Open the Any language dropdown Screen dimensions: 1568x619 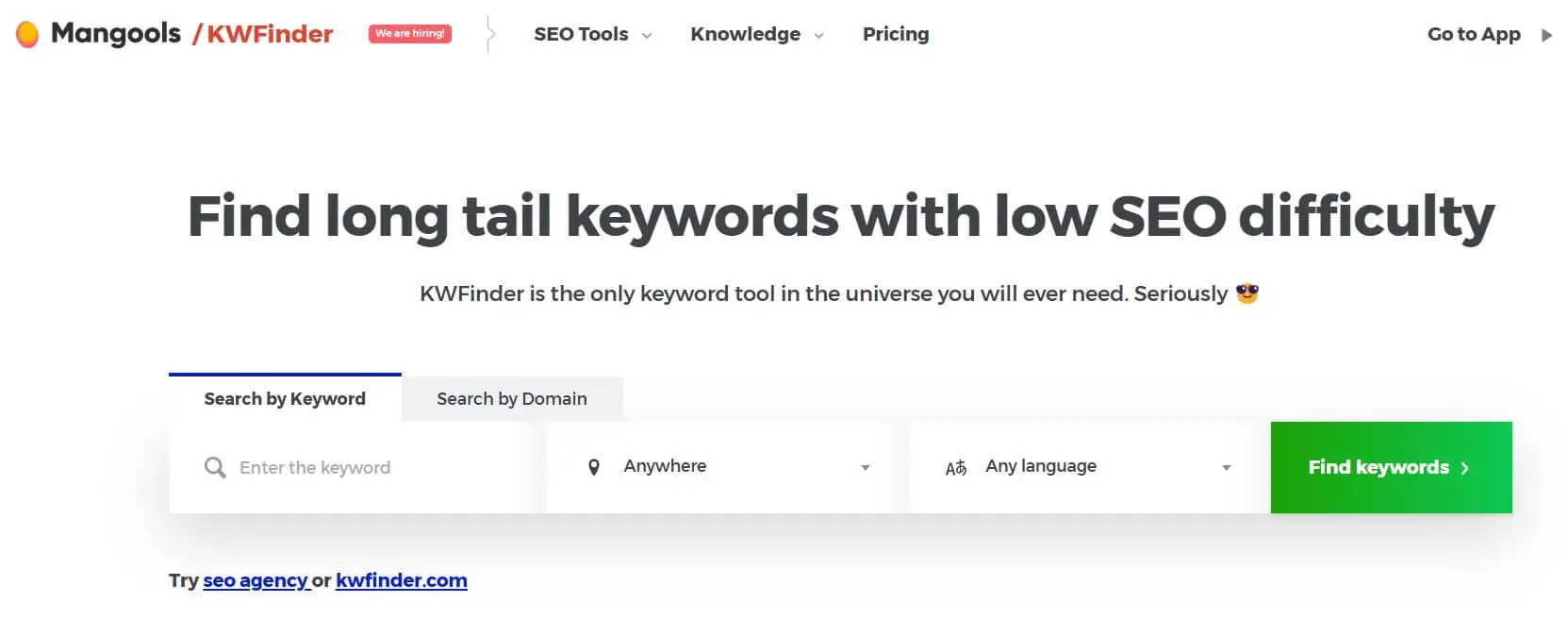click(1081, 467)
